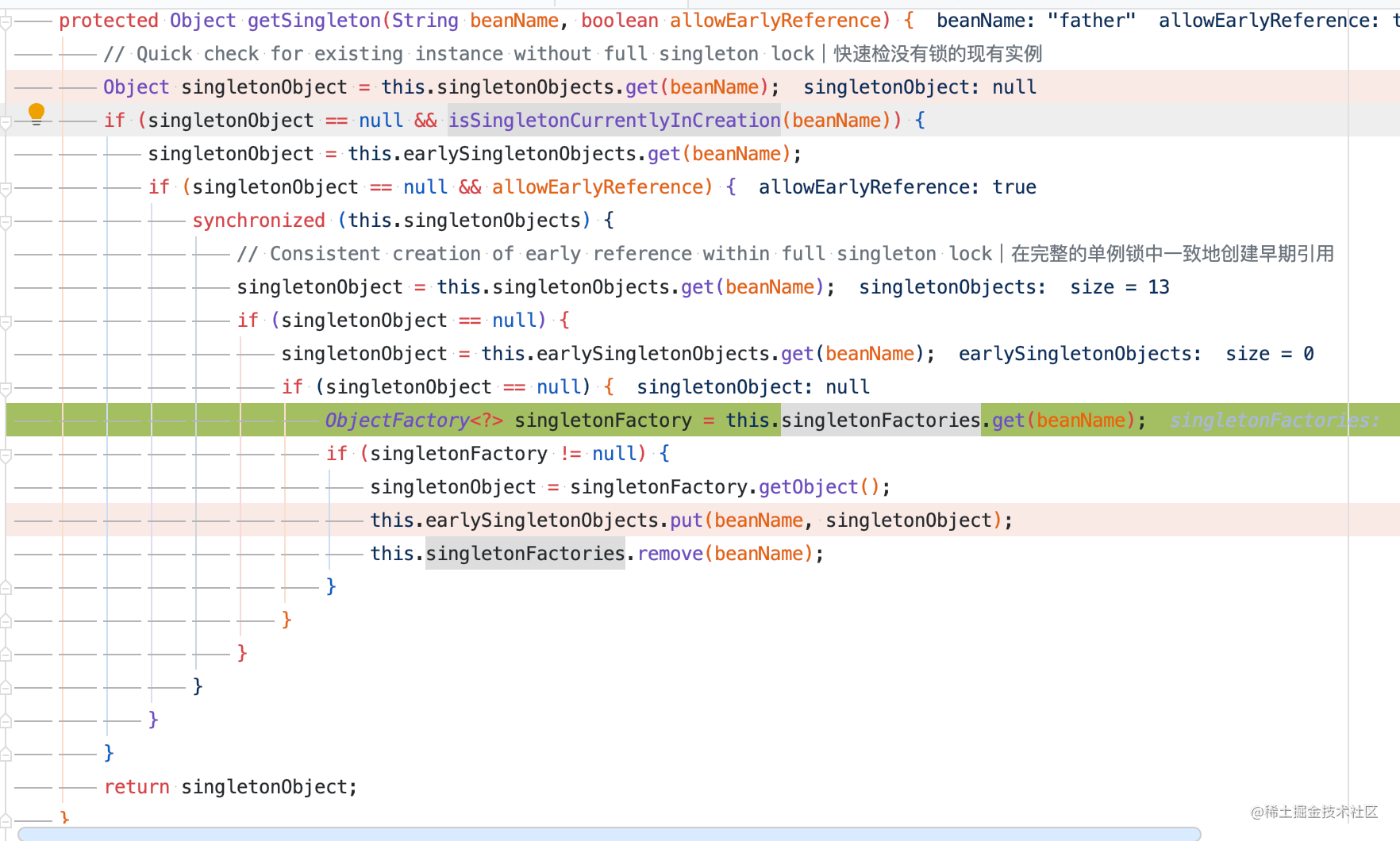This screenshot has width=1400, height=841.
Task: Fold the allowEarlyReference if-block in the gutter
Action: 5,188
